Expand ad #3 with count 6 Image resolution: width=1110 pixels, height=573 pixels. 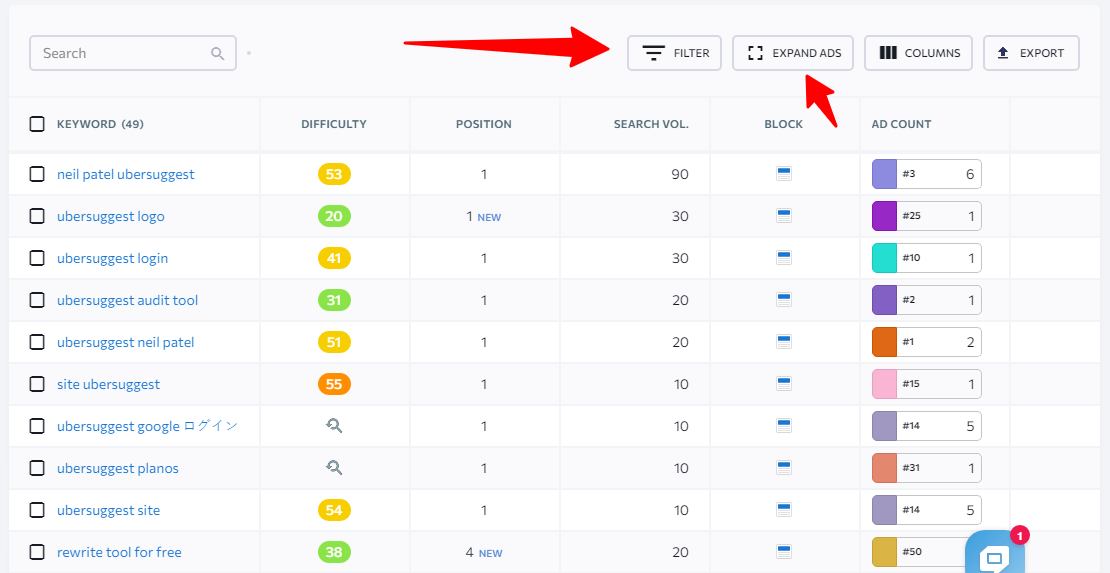click(927, 174)
